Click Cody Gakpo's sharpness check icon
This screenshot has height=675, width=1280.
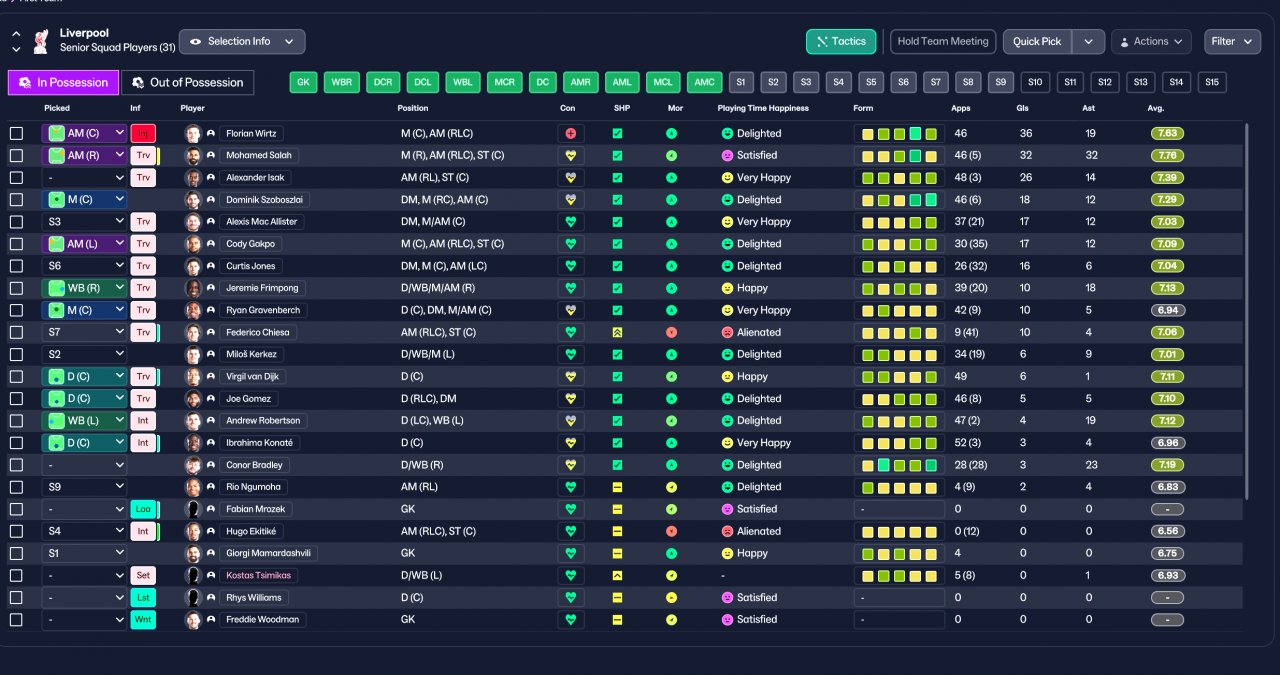[x=618, y=244]
